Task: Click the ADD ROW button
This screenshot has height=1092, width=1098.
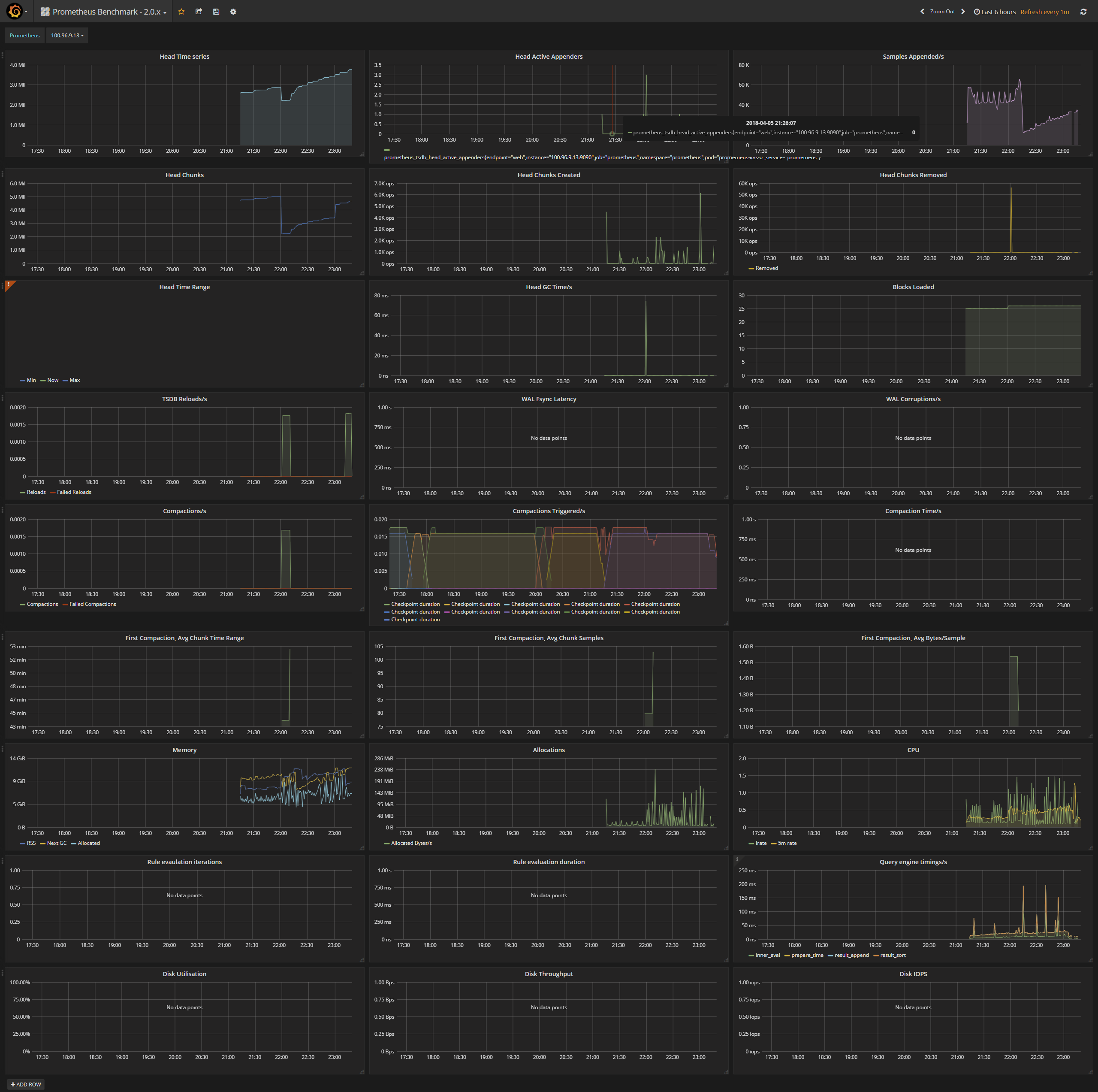Action: 26,1085
